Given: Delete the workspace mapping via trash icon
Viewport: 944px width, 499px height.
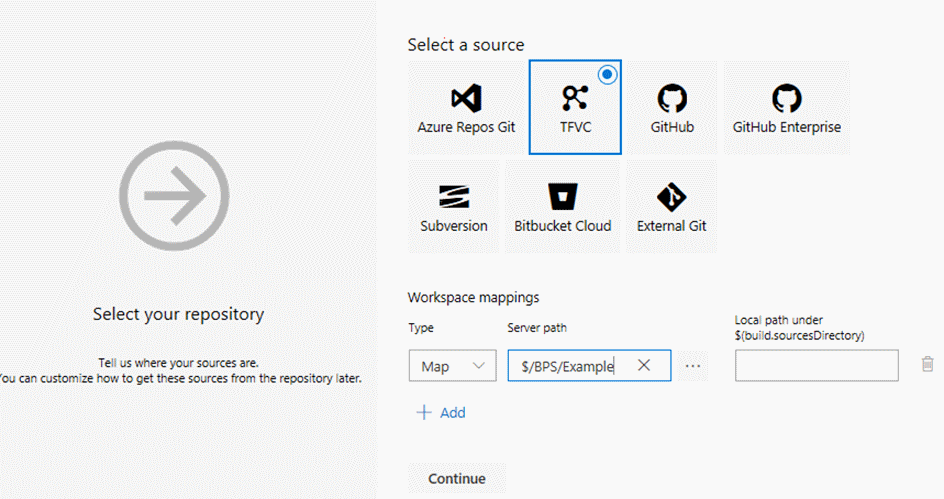Looking at the screenshot, I should pyautogui.click(x=927, y=364).
